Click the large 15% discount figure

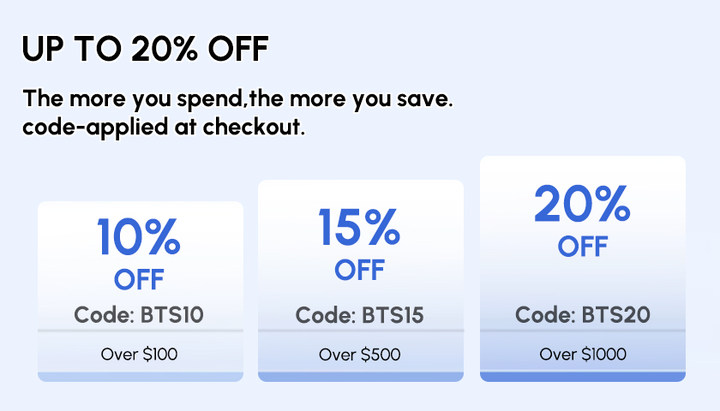(x=360, y=227)
